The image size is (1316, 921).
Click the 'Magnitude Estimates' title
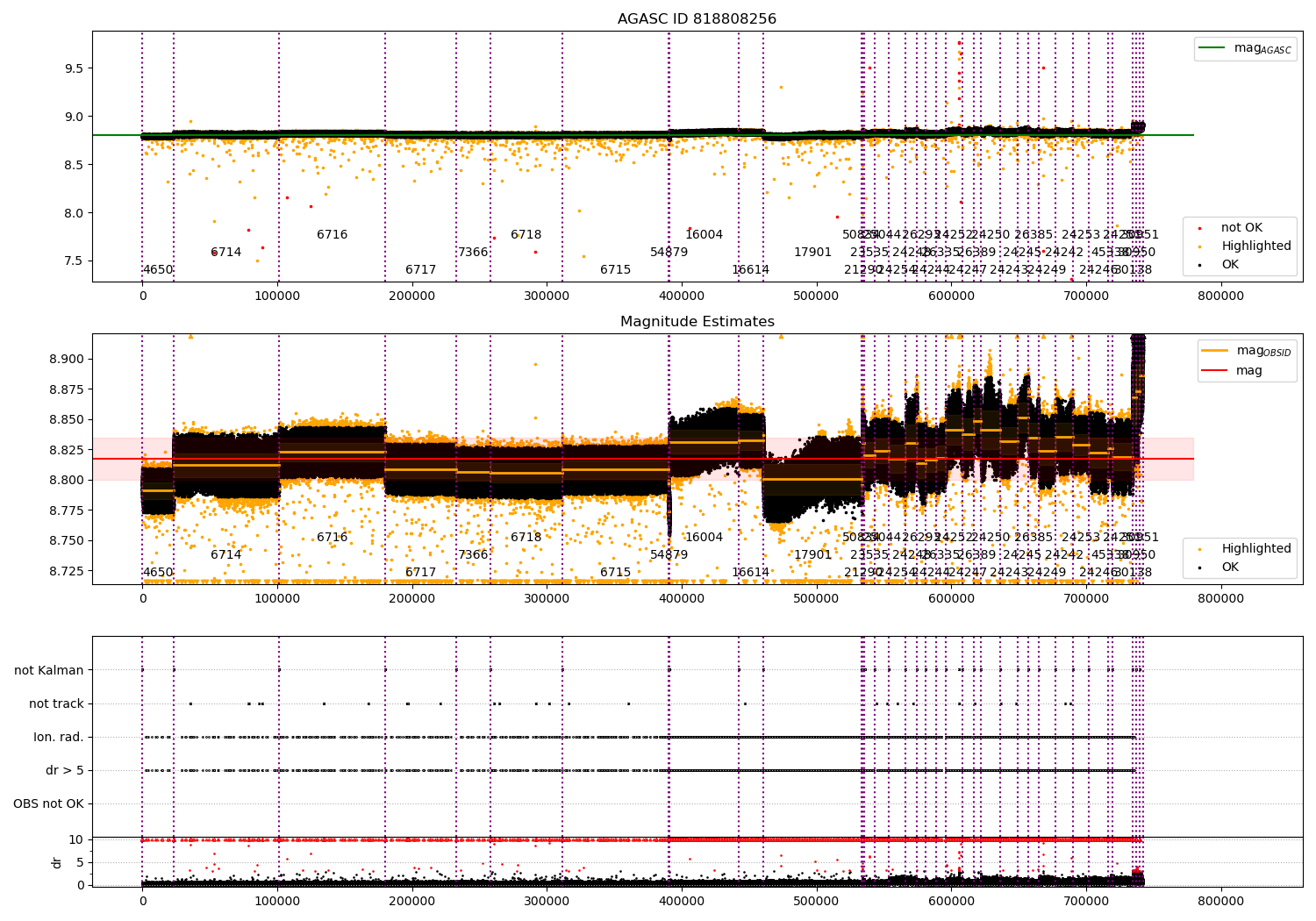[697, 322]
